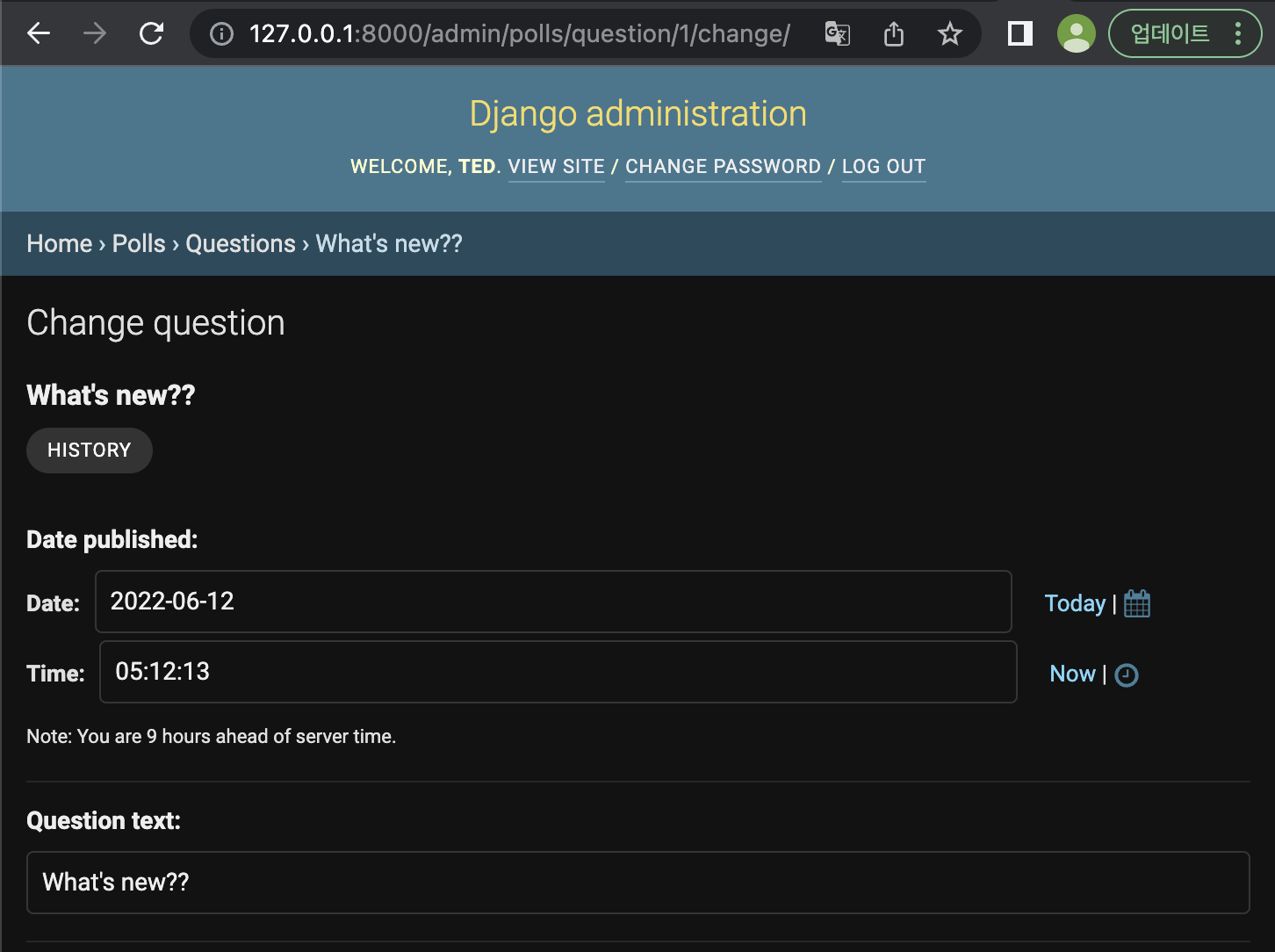Click the Log Out link
The image size is (1275, 952).
click(884, 167)
